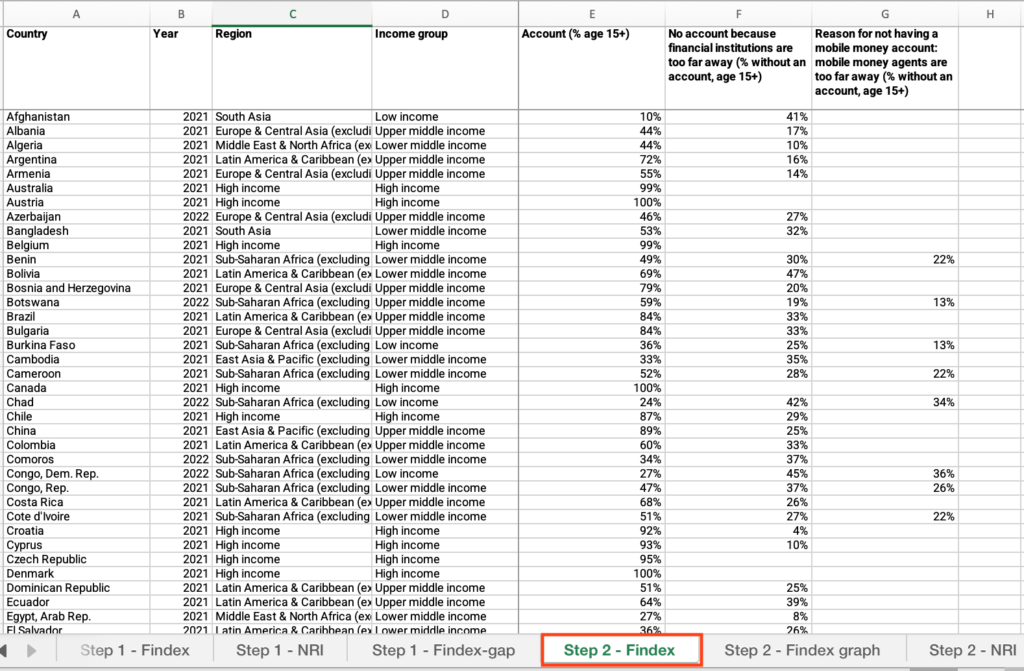1024x671 pixels.
Task: Click the "41%" value in Afghanistan's row
Action: coord(739,117)
